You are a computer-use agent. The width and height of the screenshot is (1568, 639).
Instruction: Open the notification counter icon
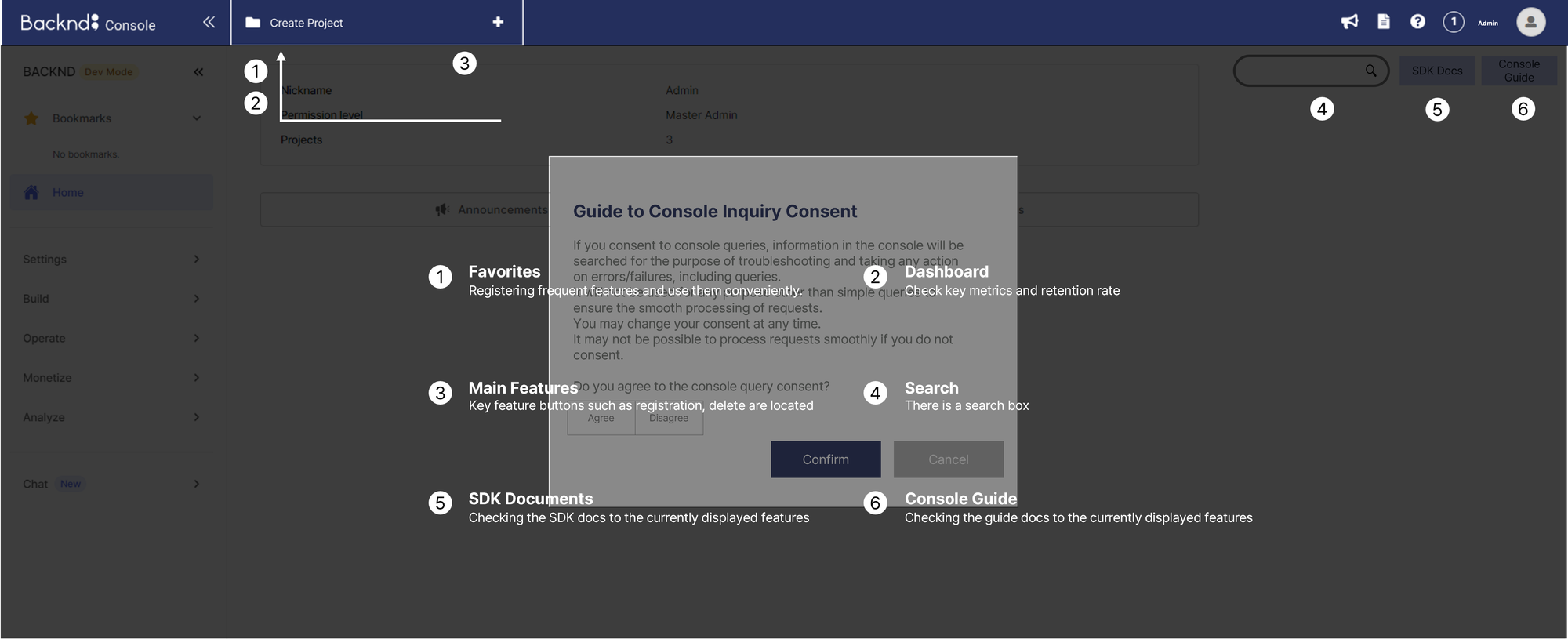pyautogui.click(x=1453, y=22)
